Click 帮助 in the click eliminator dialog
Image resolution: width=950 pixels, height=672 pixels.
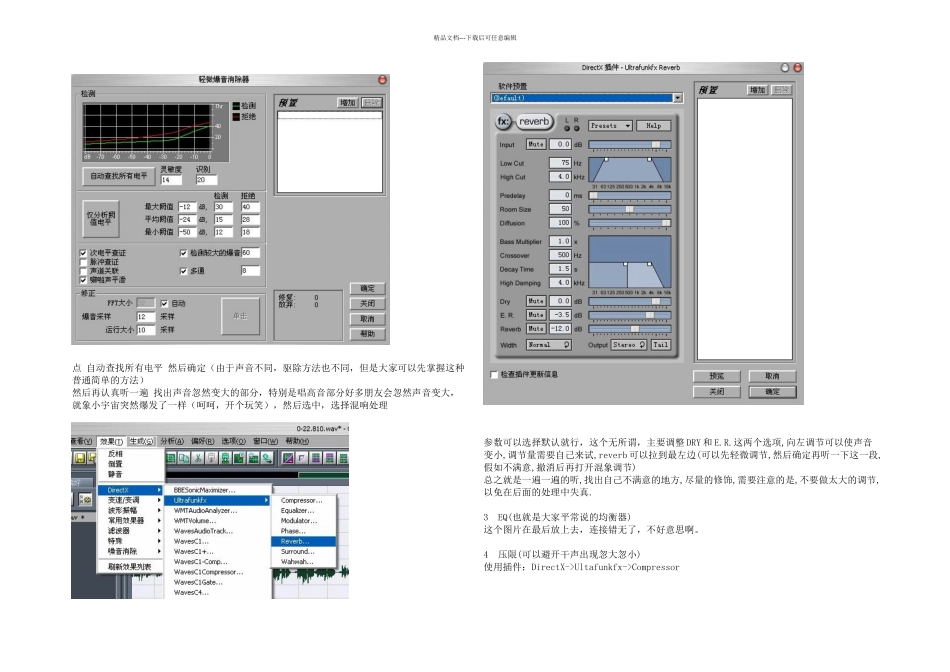pyautogui.click(x=368, y=334)
